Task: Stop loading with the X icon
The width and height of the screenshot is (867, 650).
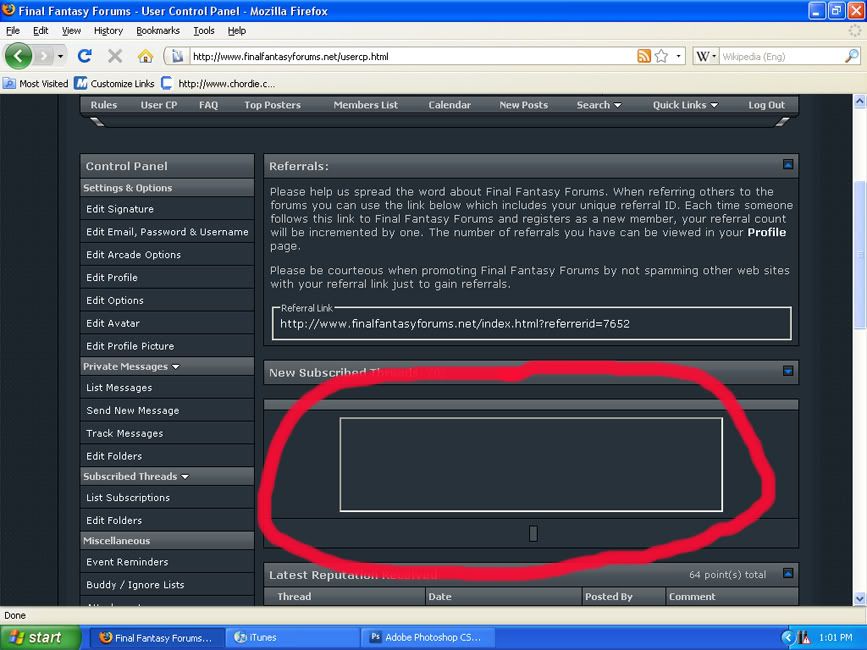Action: pyautogui.click(x=115, y=56)
